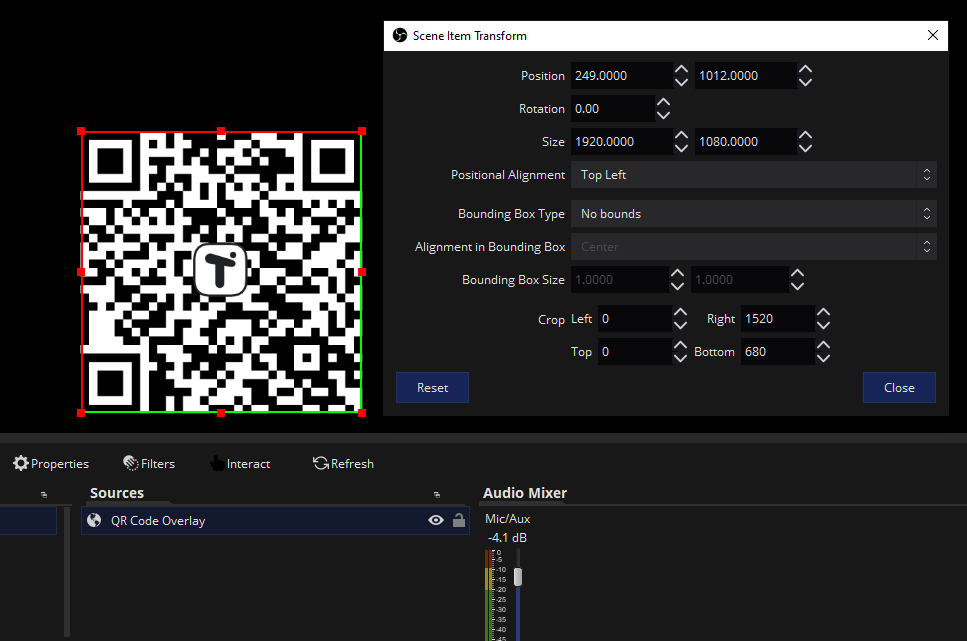This screenshot has height=641, width=967.
Task: Increase Size width with up arrow
Action: point(681,135)
